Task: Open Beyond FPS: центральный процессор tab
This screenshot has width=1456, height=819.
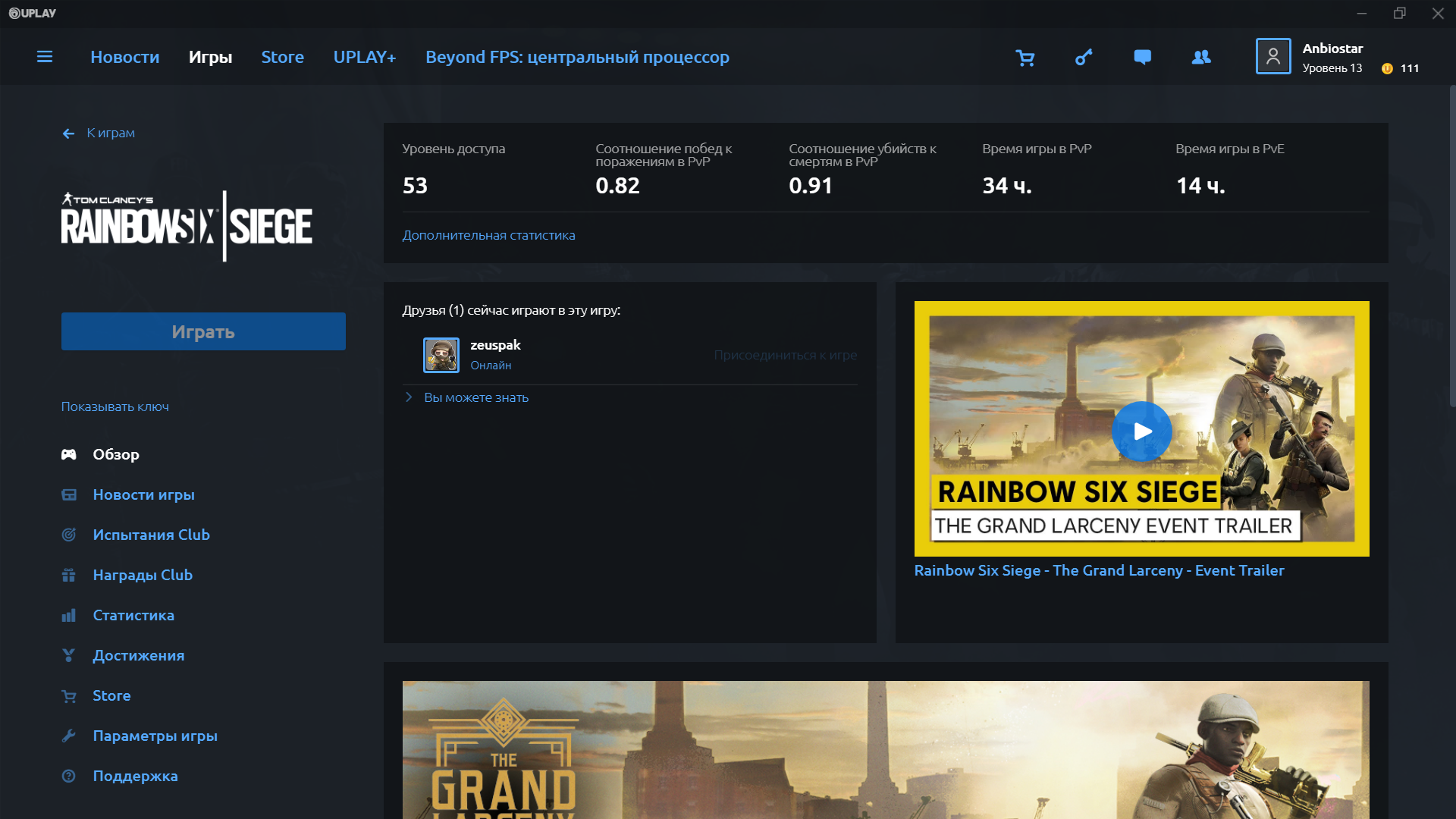Action: (577, 57)
